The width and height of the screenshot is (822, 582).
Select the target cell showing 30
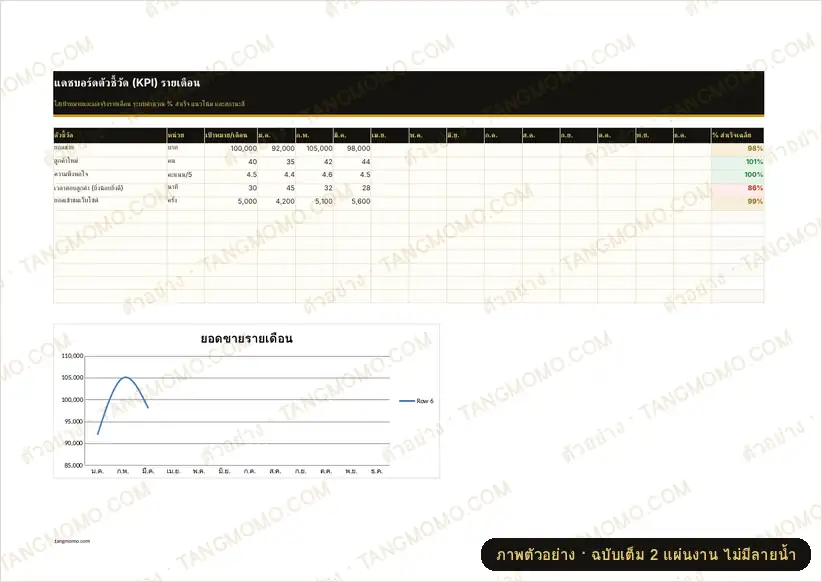pyautogui.click(x=231, y=188)
